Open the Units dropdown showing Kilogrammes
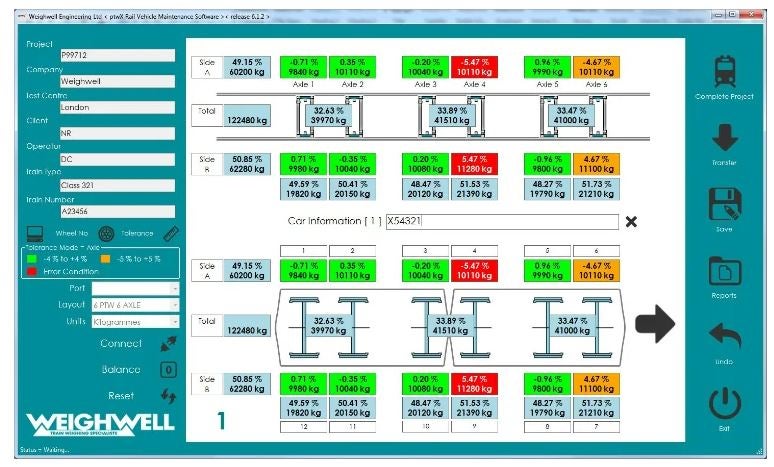The image size is (774, 467). tap(174, 322)
